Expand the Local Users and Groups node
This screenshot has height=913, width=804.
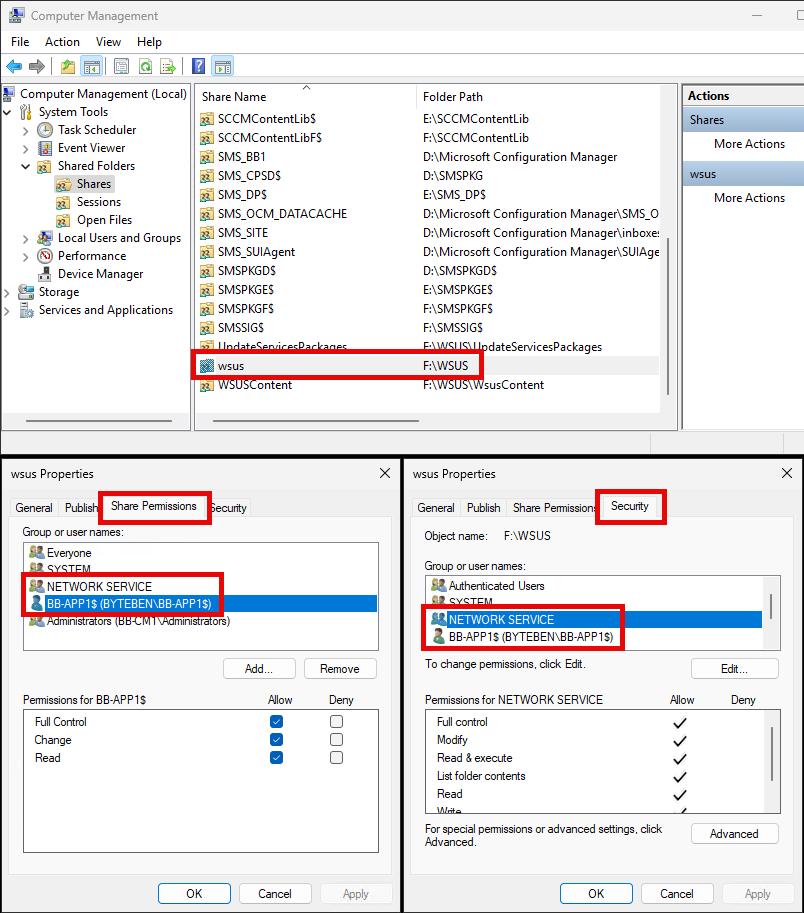[x=24, y=237]
